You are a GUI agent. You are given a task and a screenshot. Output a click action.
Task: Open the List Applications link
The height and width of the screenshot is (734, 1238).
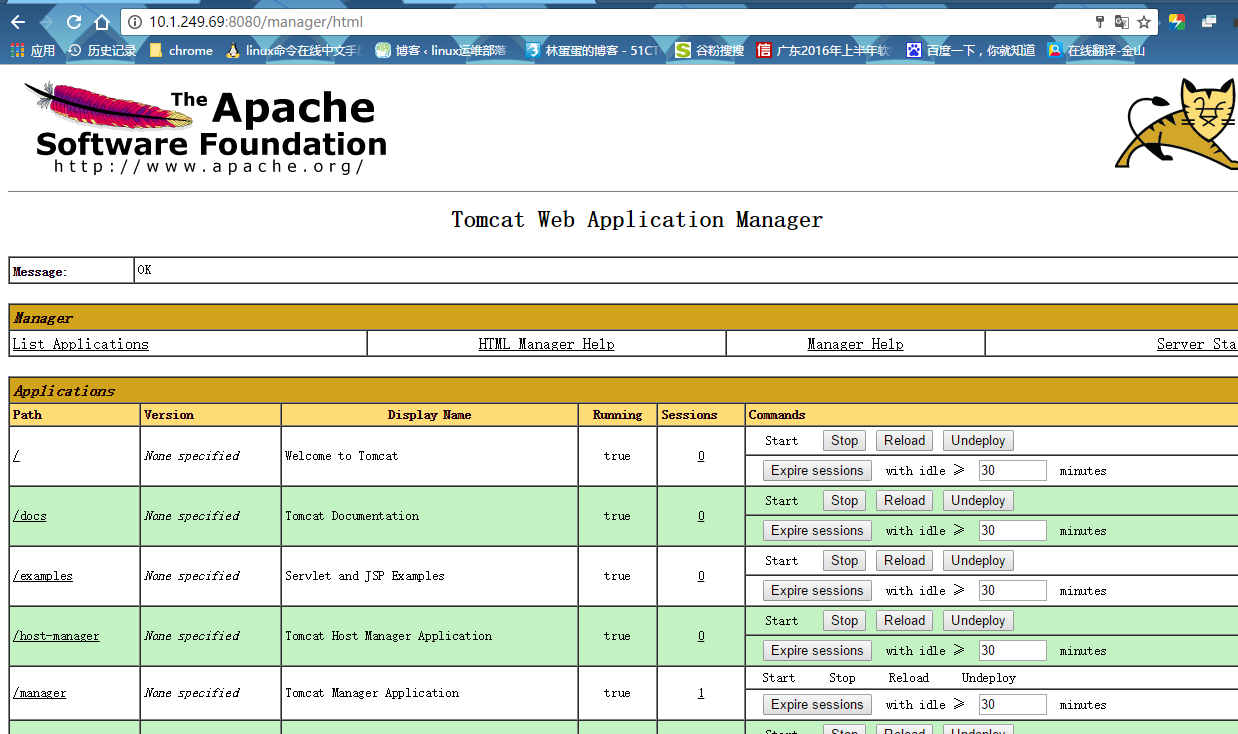(x=81, y=344)
